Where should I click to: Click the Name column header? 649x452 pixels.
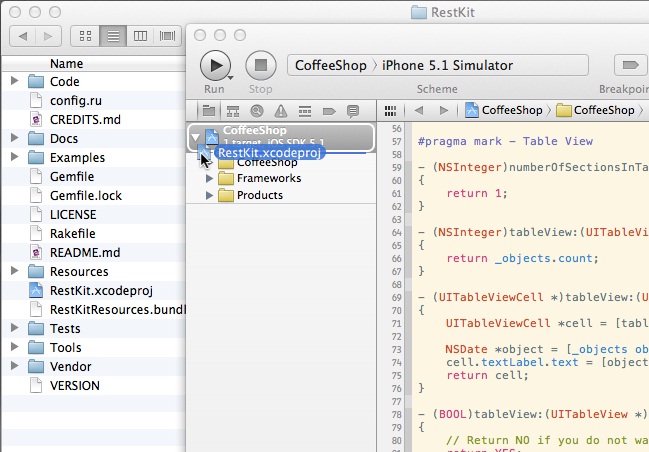(66, 63)
